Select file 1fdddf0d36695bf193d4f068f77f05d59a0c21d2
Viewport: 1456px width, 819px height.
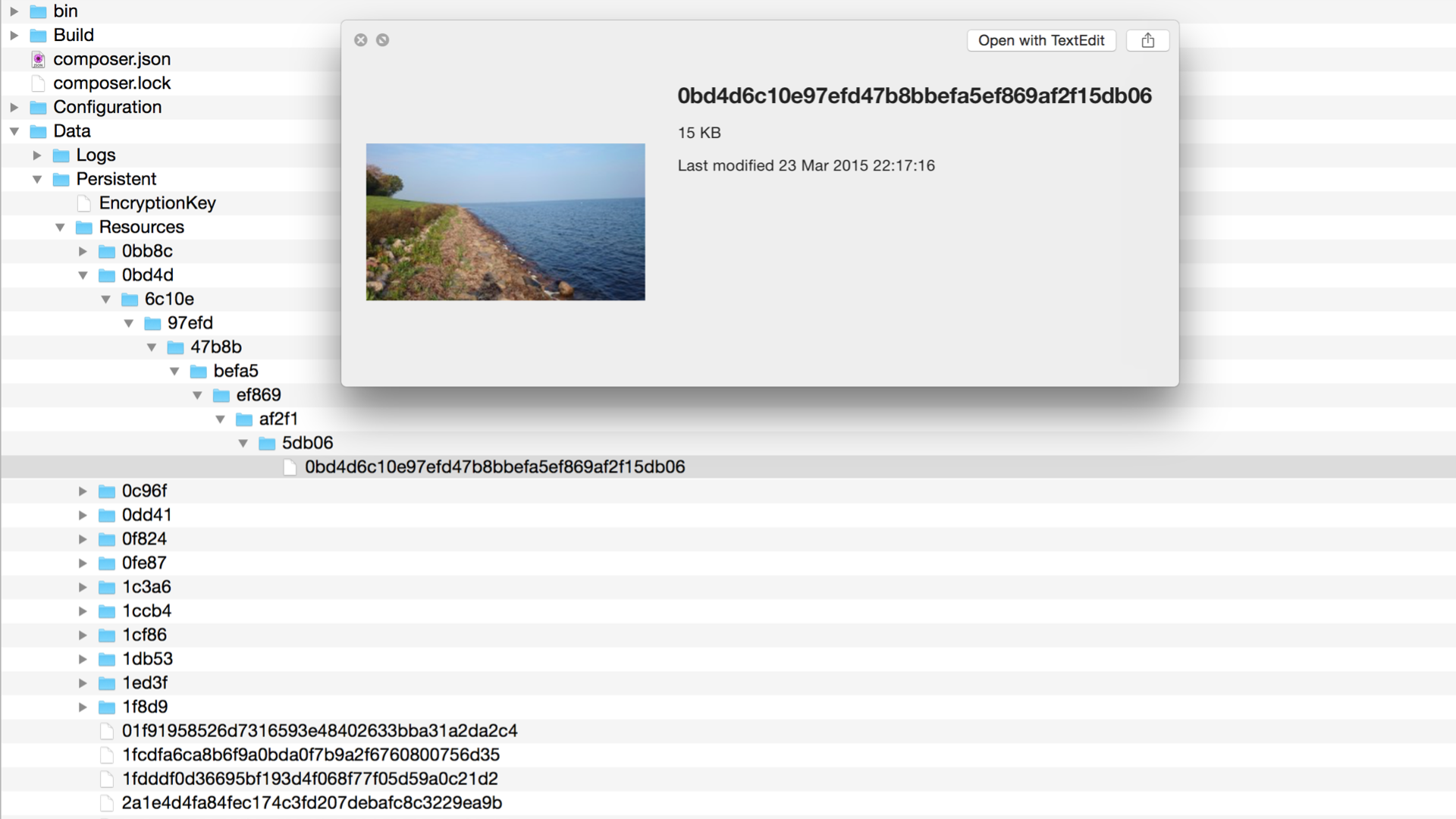point(309,779)
